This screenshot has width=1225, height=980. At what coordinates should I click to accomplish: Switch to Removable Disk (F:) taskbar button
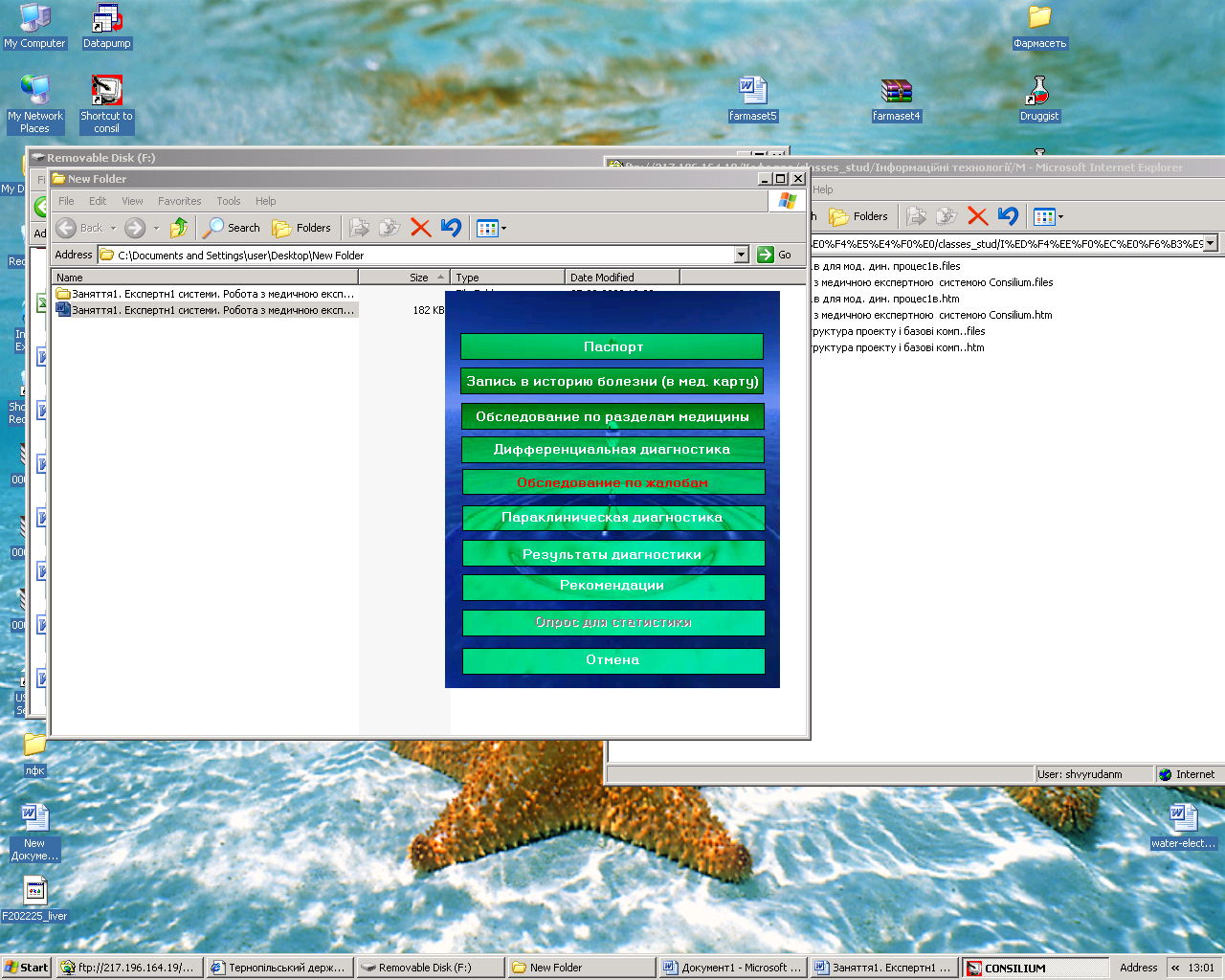coord(431,968)
